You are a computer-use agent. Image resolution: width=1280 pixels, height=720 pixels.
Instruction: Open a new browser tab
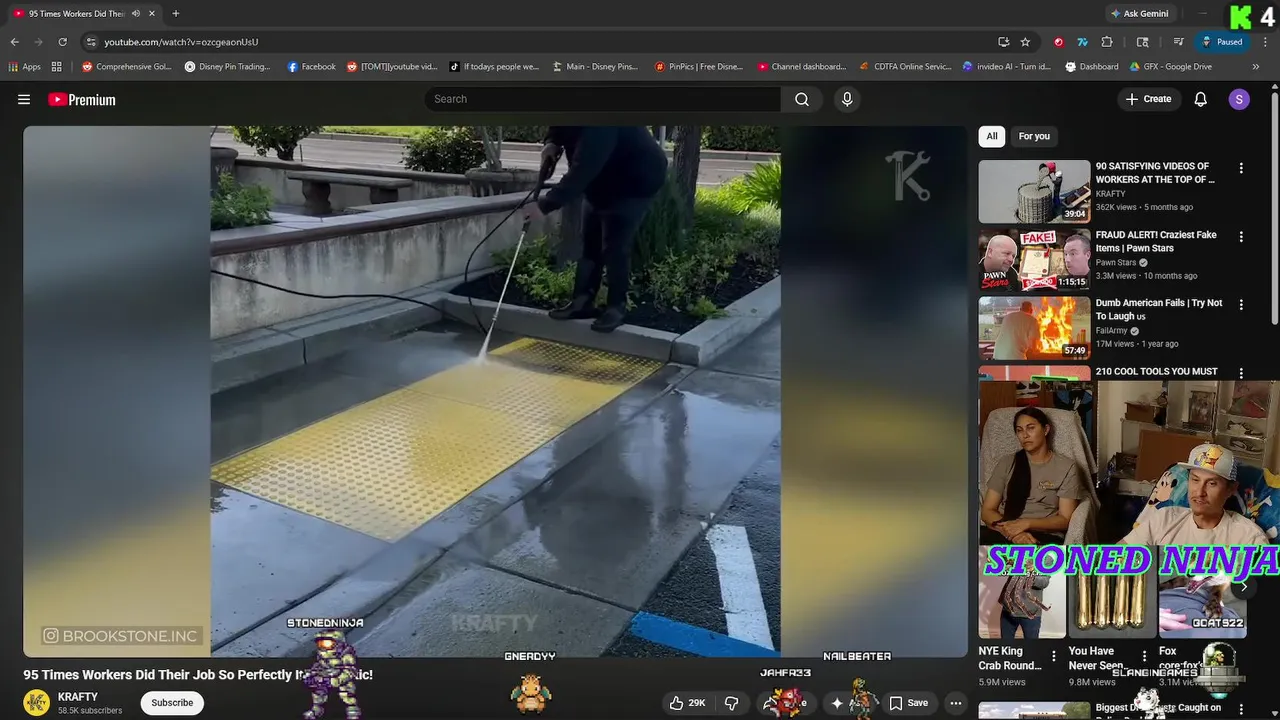pos(176,14)
